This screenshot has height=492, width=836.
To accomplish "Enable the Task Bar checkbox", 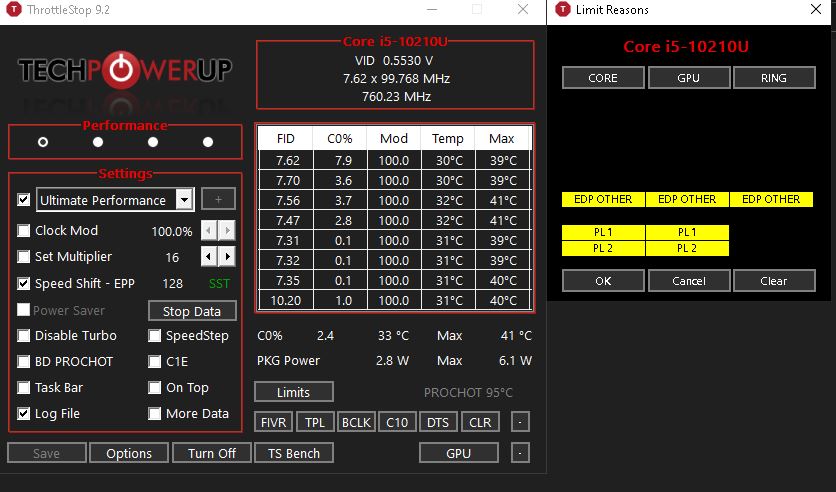I will [23, 387].
